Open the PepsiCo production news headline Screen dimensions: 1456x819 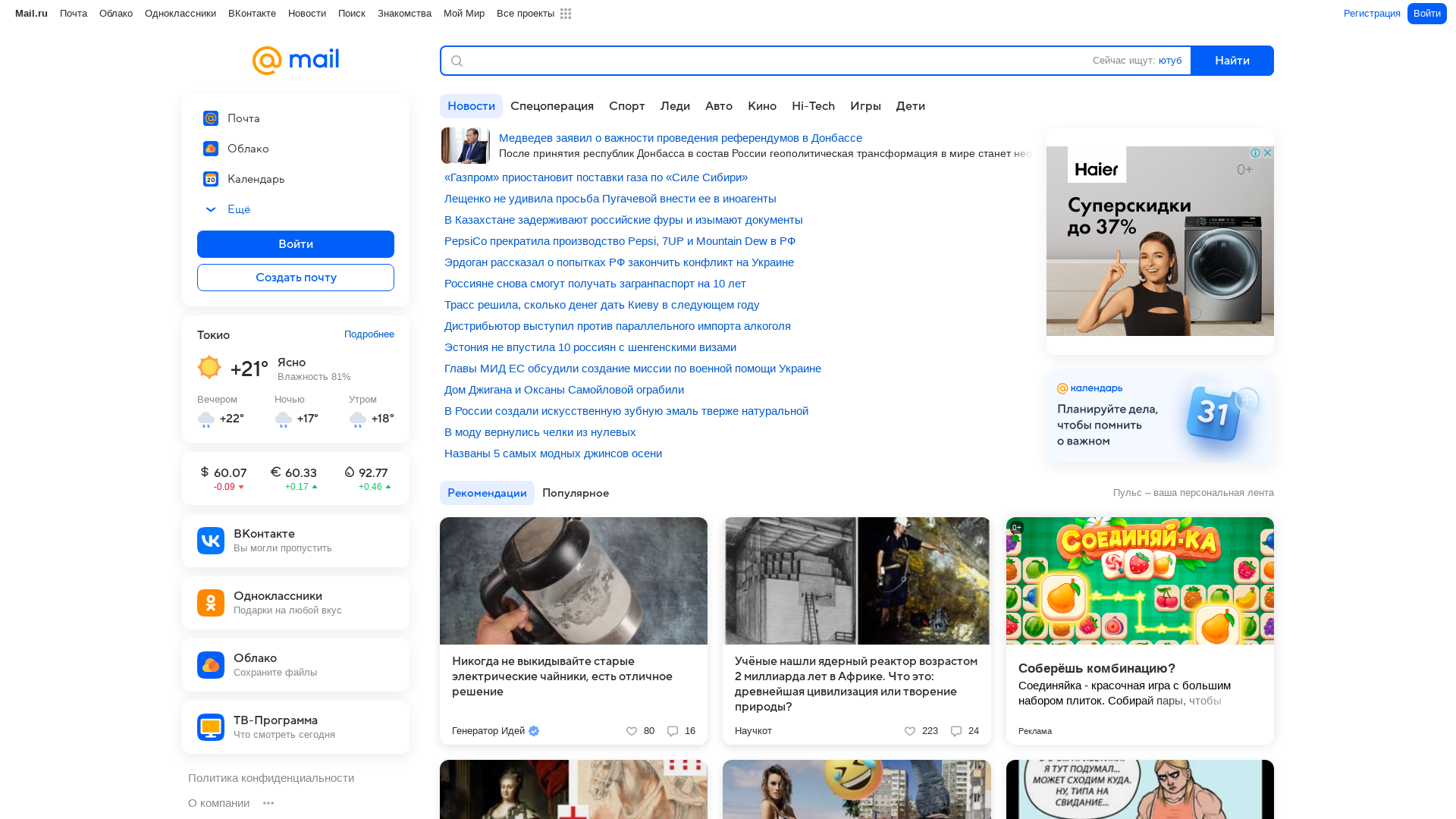pyautogui.click(x=620, y=241)
